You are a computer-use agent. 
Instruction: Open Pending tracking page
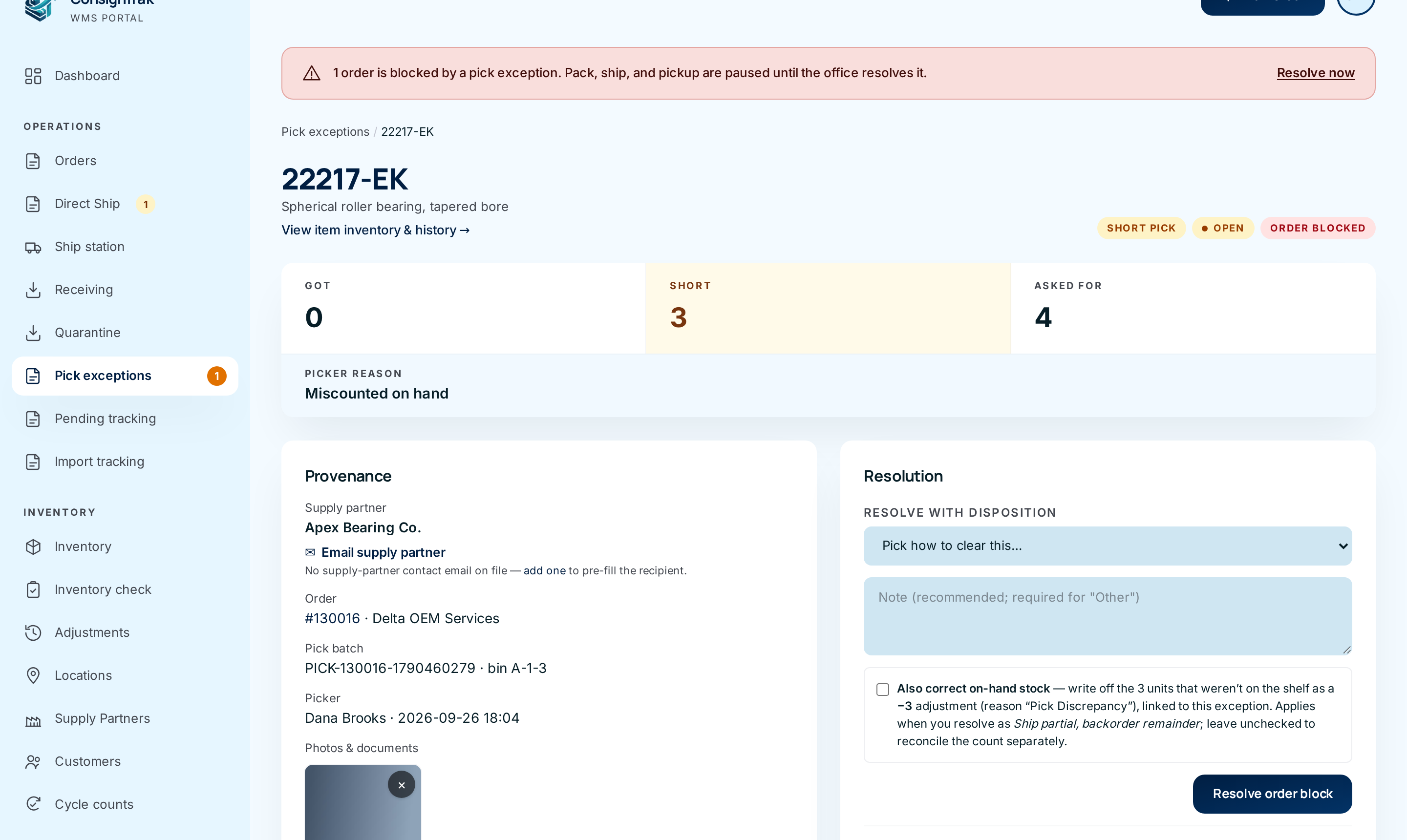[x=125, y=419]
